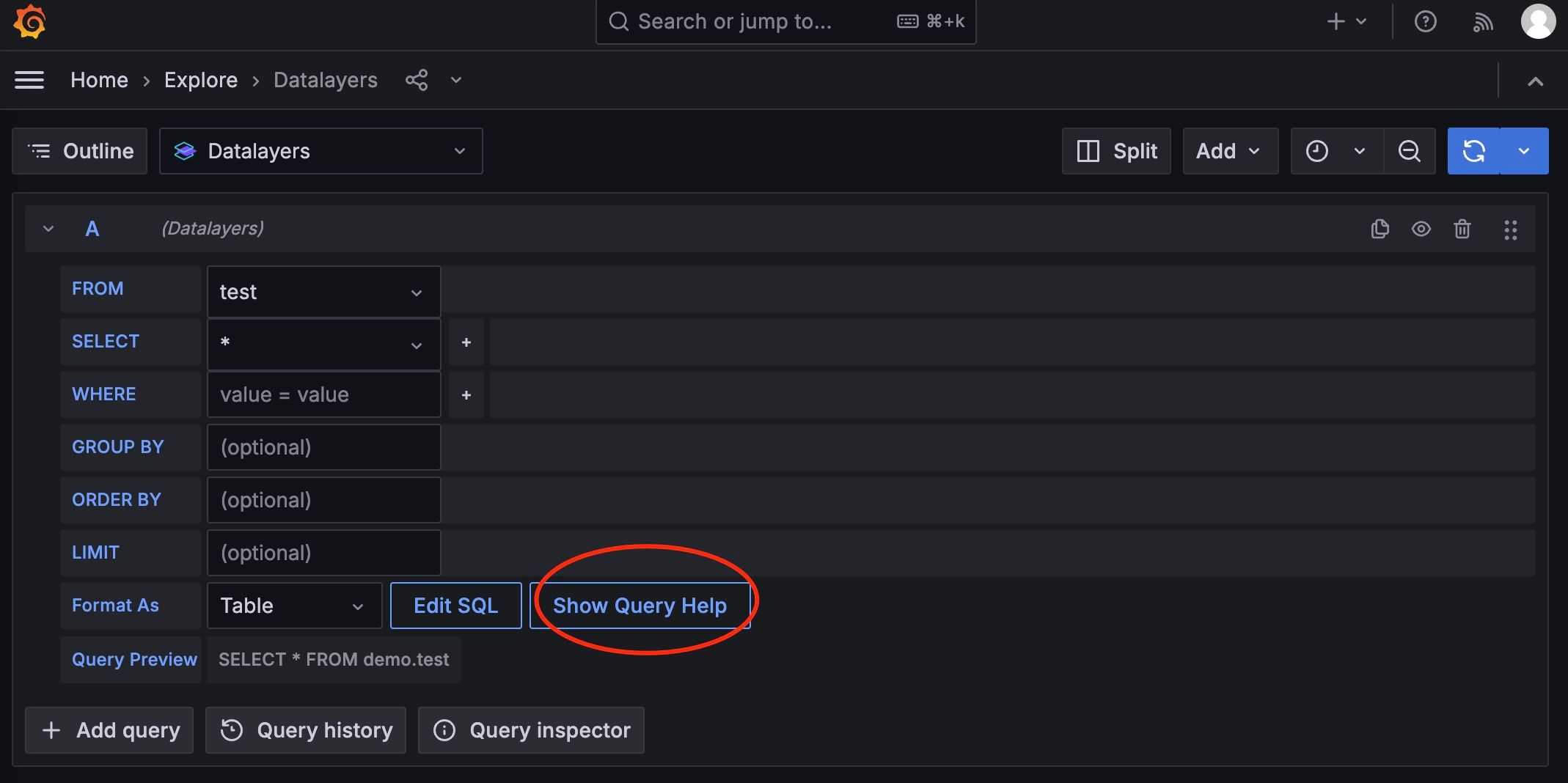Toggle query A visibility with the eye icon
1568x783 pixels.
(x=1421, y=229)
